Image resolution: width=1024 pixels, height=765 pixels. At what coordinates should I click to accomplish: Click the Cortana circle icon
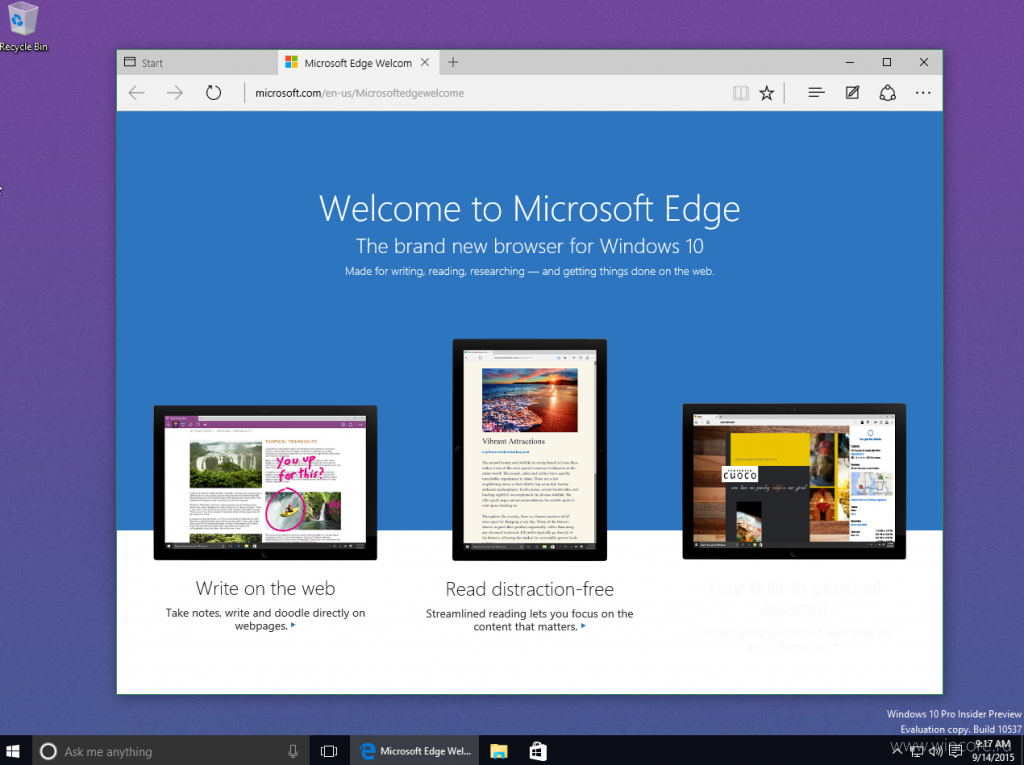[x=48, y=751]
